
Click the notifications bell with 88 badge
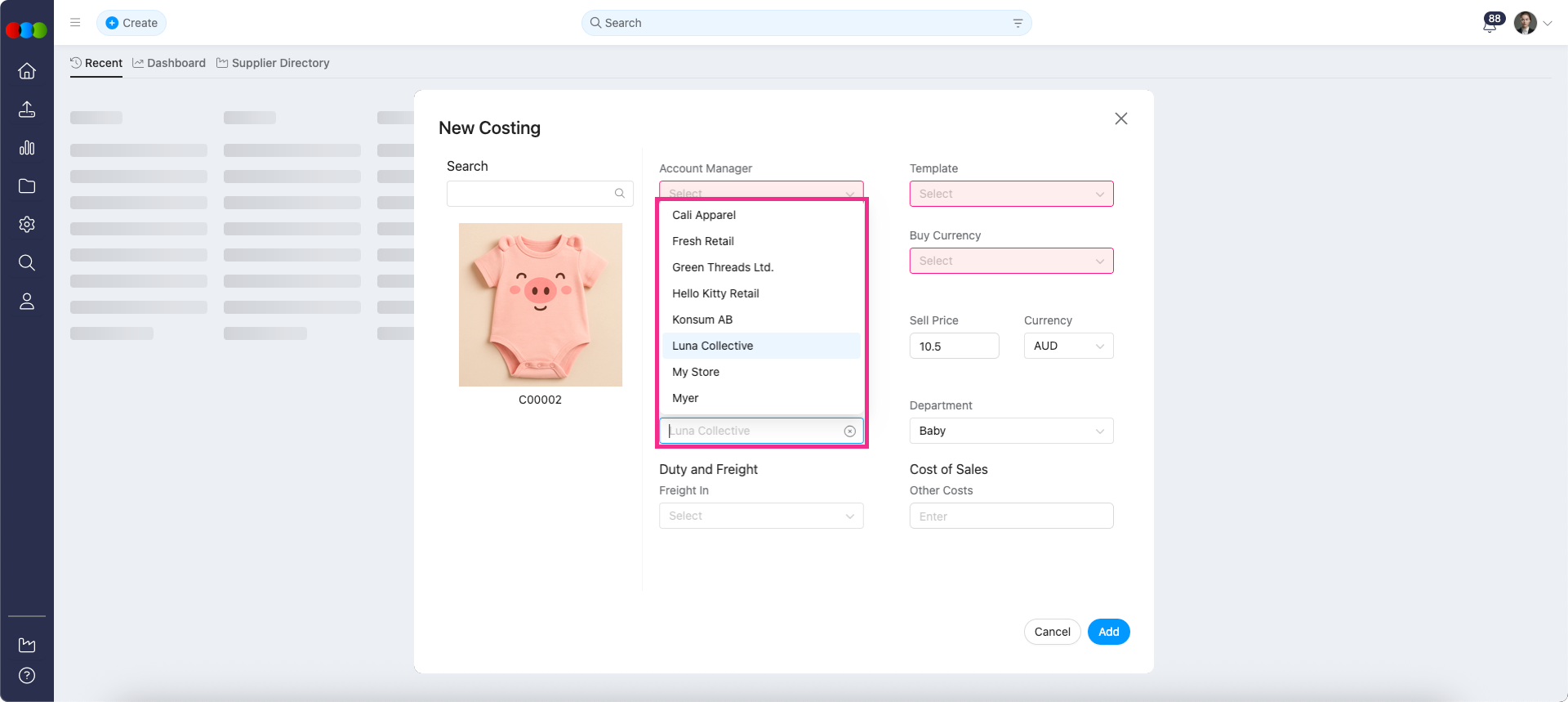(x=1490, y=24)
